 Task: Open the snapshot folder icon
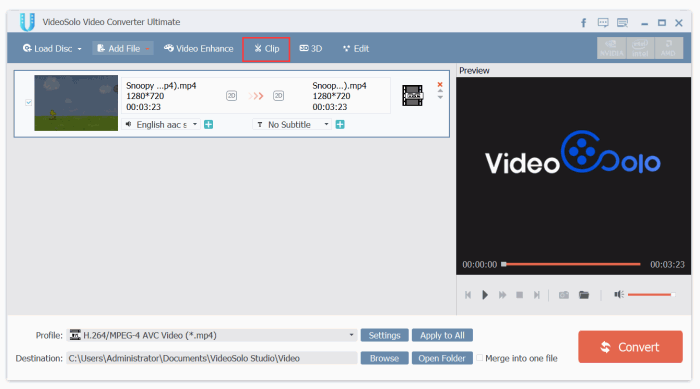point(584,295)
